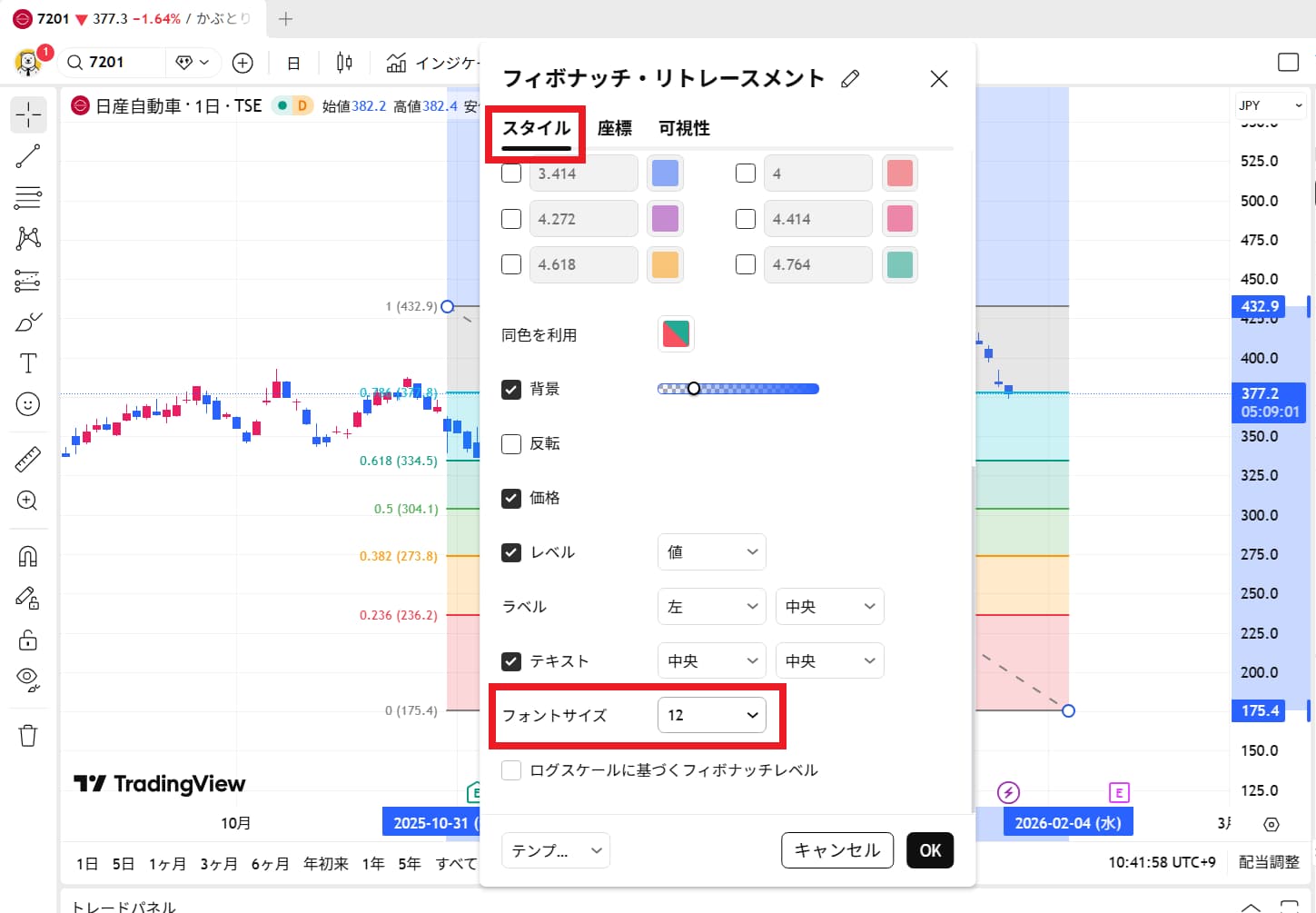
Task: Open the Fibonacci retracement tool
Action: click(x=28, y=197)
